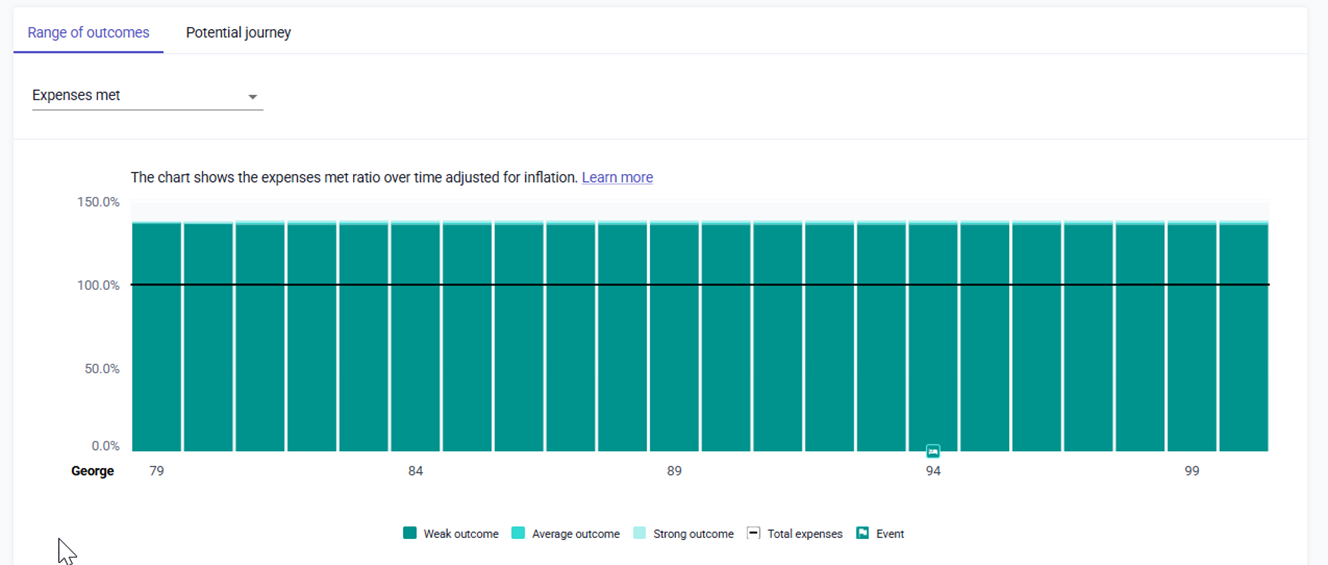This screenshot has height=565, width=1328.
Task: Click the George axis label
Action: pos(93,471)
